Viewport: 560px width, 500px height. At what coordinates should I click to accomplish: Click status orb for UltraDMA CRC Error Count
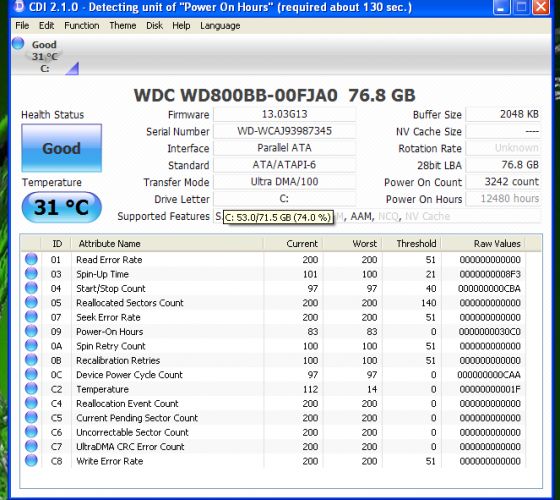(31, 446)
